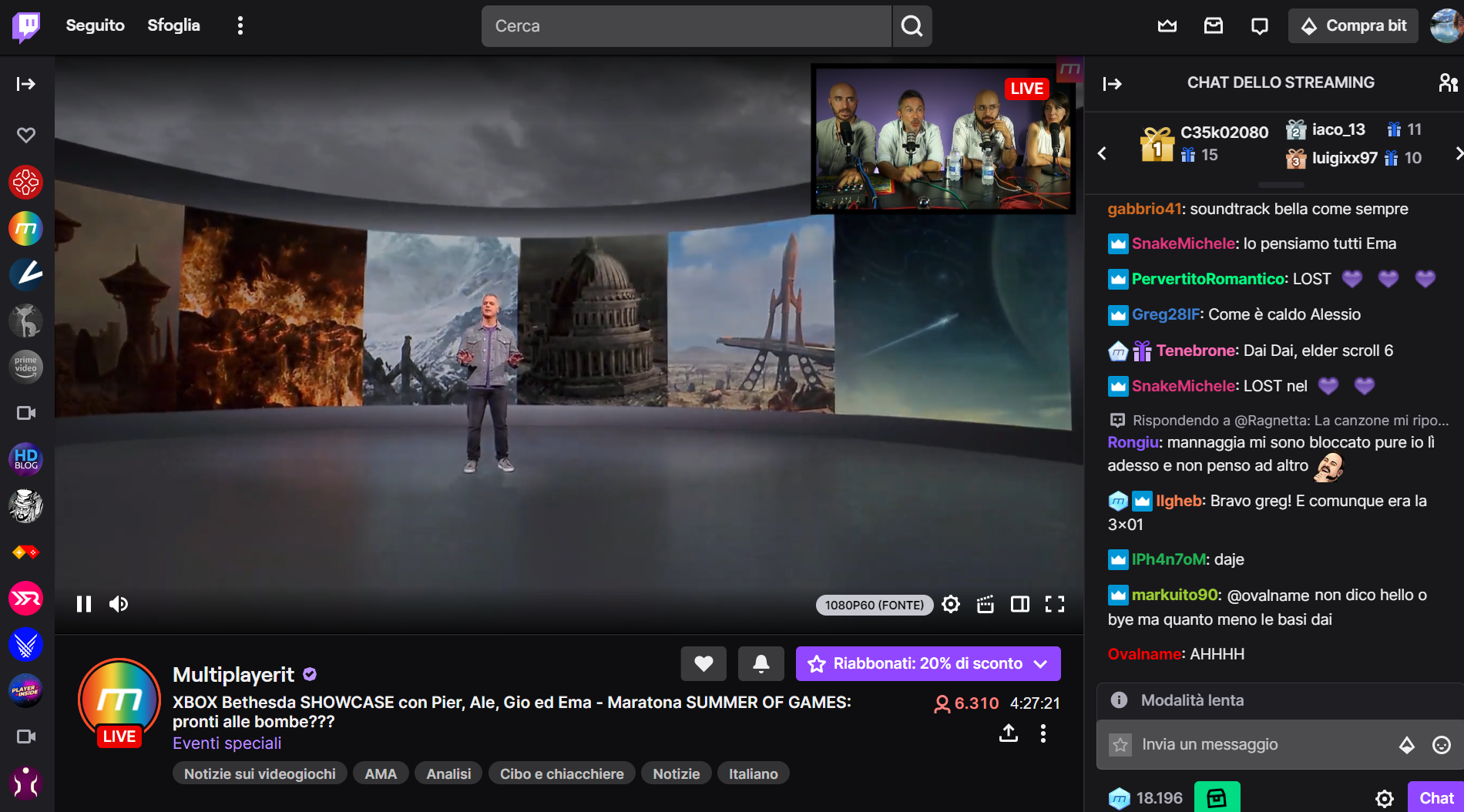The height and width of the screenshot is (812, 1464).
Task: Show next gift leaderboard page
Action: 1458,153
